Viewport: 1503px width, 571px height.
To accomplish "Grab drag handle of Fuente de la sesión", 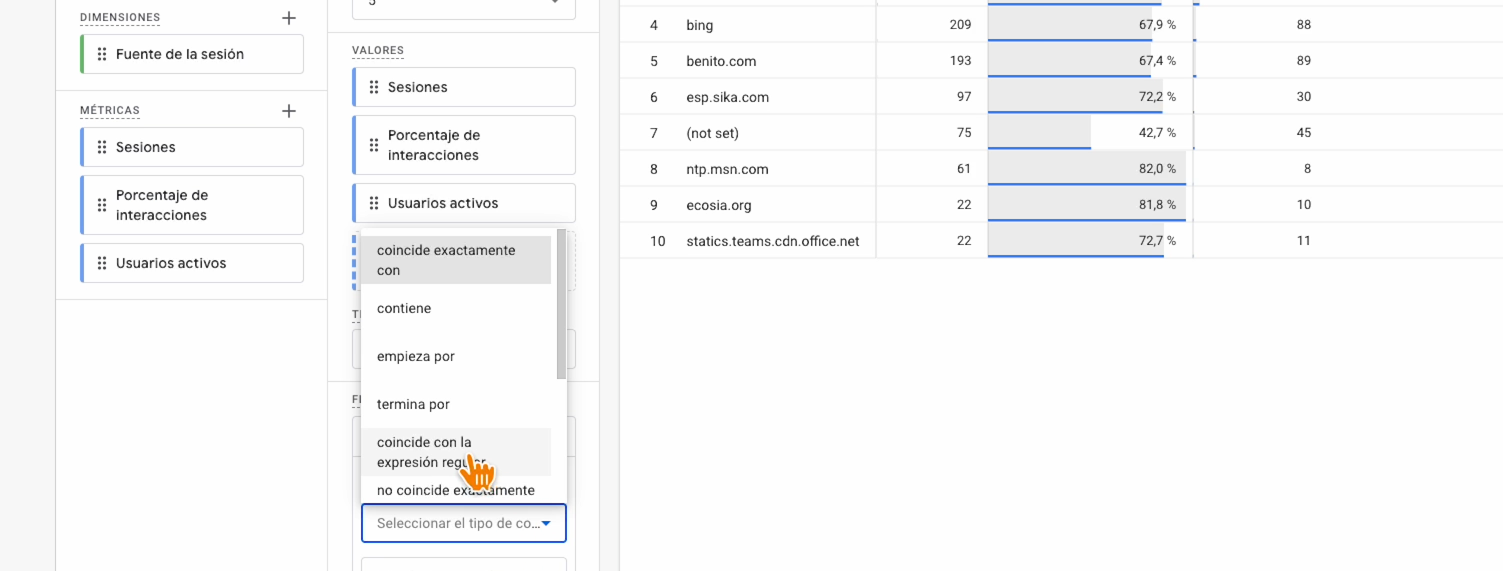I will (x=101, y=54).
